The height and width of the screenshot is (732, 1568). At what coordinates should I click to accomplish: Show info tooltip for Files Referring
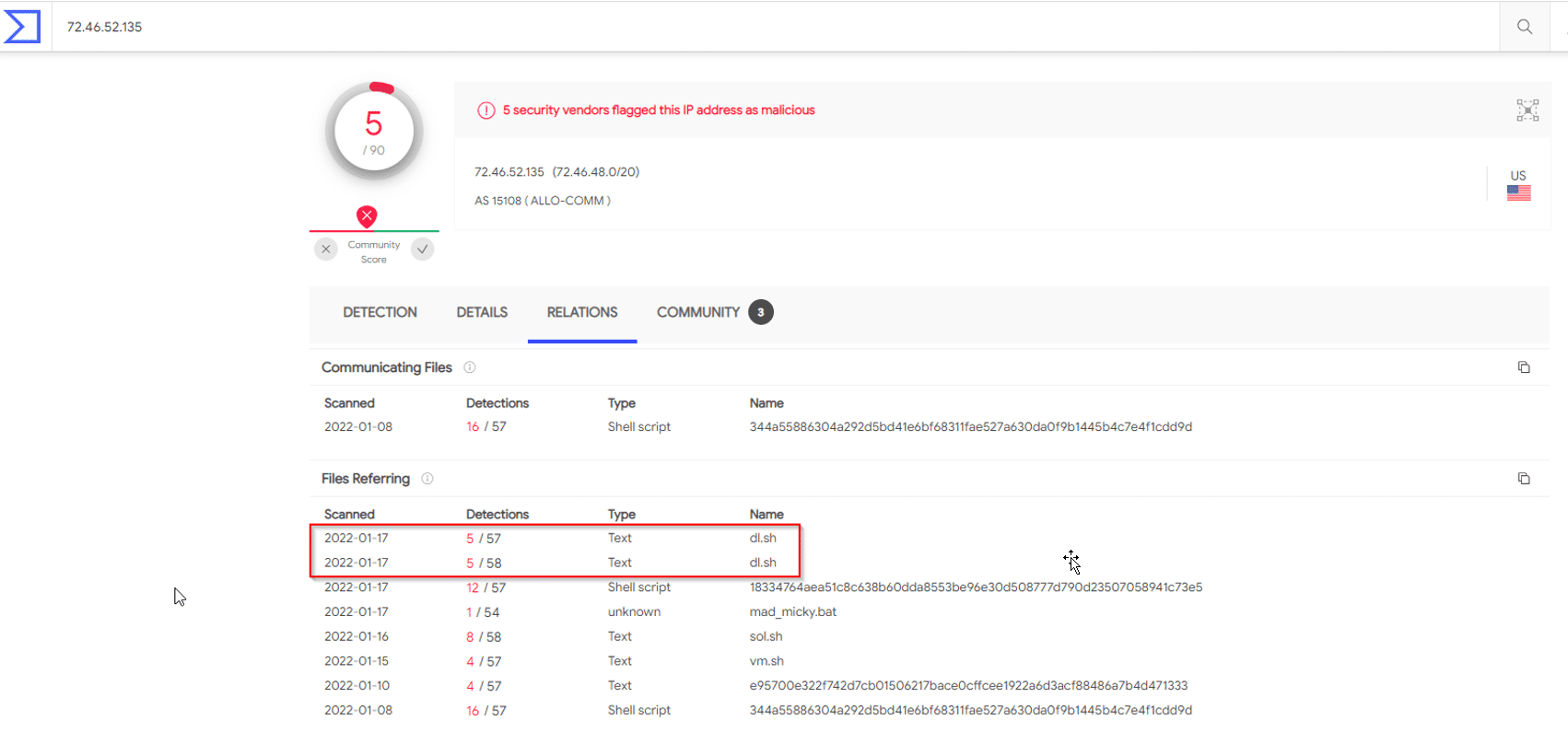pyautogui.click(x=427, y=479)
